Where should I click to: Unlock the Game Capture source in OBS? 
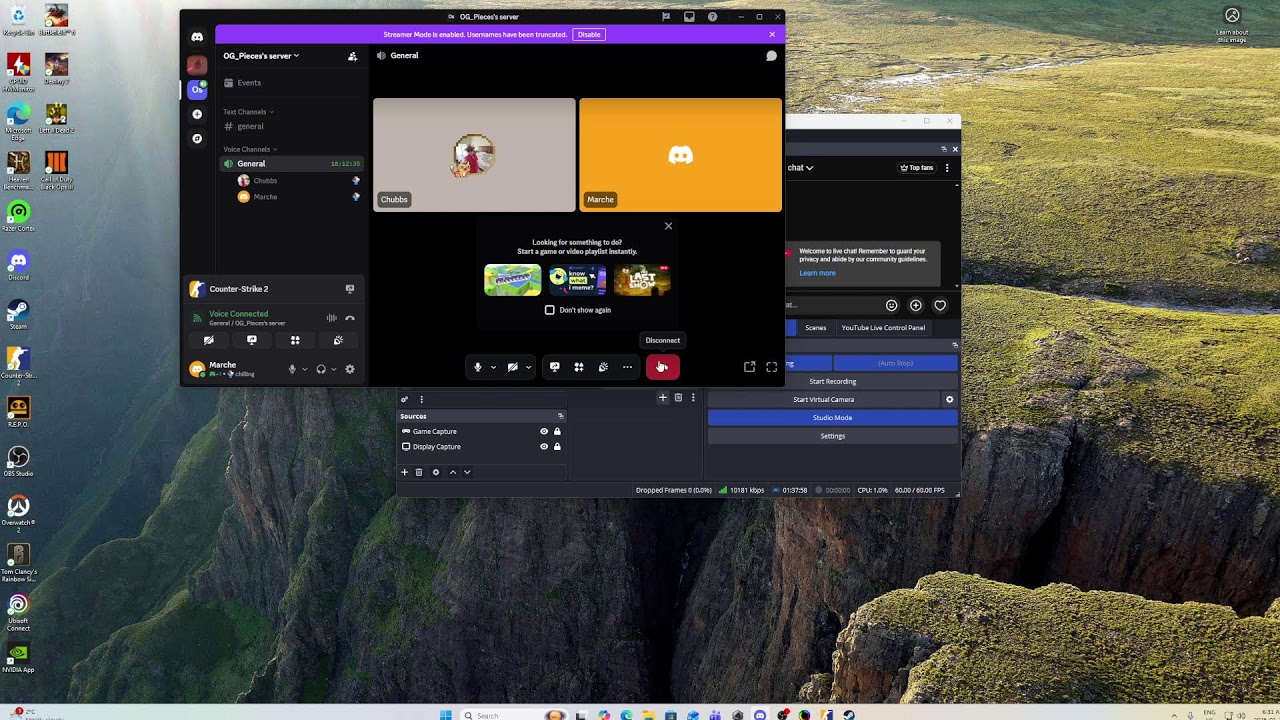tap(557, 432)
